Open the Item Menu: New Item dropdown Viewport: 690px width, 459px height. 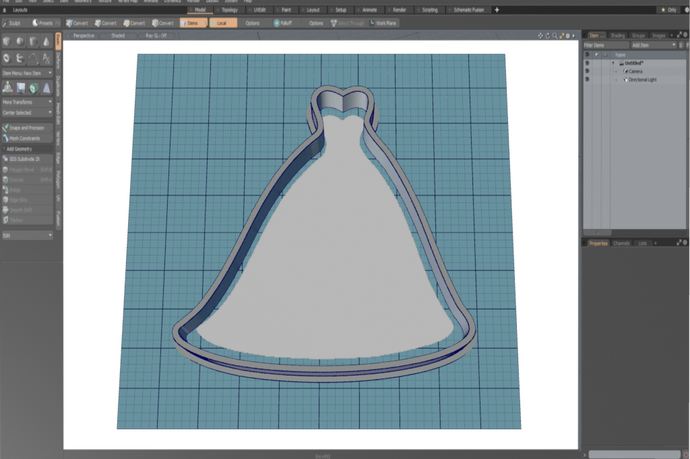click(27, 73)
